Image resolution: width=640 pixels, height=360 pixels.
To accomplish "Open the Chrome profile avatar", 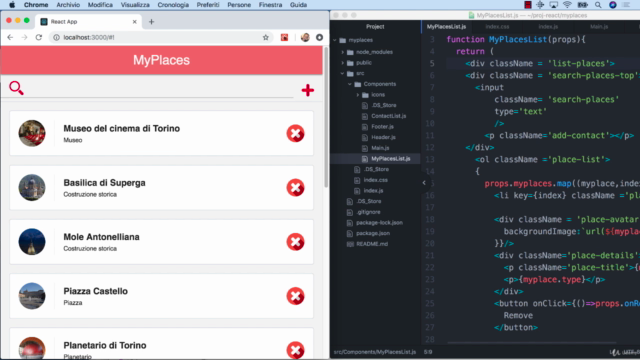I will 305,38.
